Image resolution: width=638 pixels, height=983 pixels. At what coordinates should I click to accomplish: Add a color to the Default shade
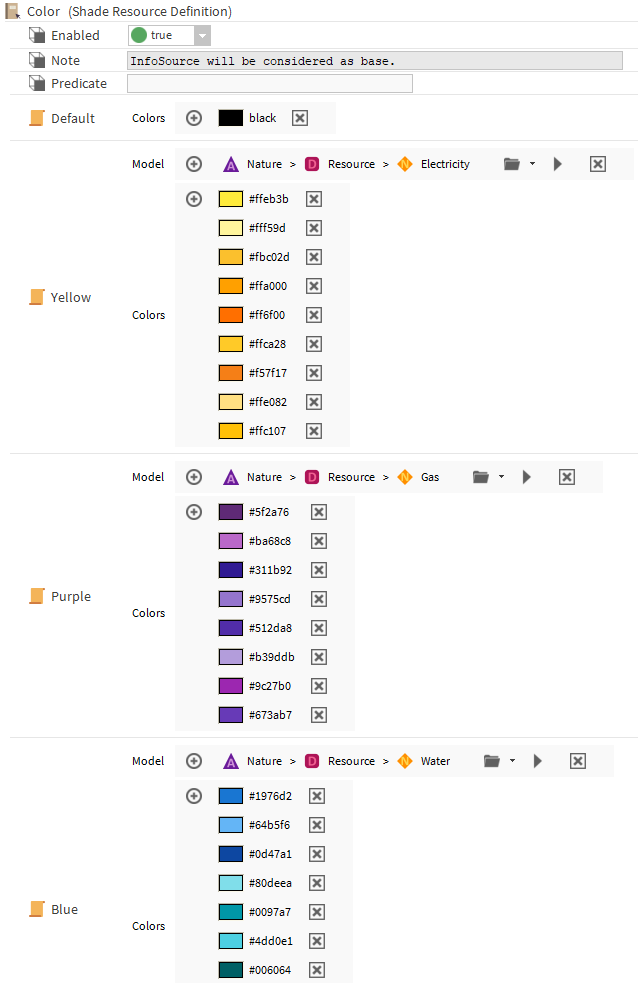[194, 118]
